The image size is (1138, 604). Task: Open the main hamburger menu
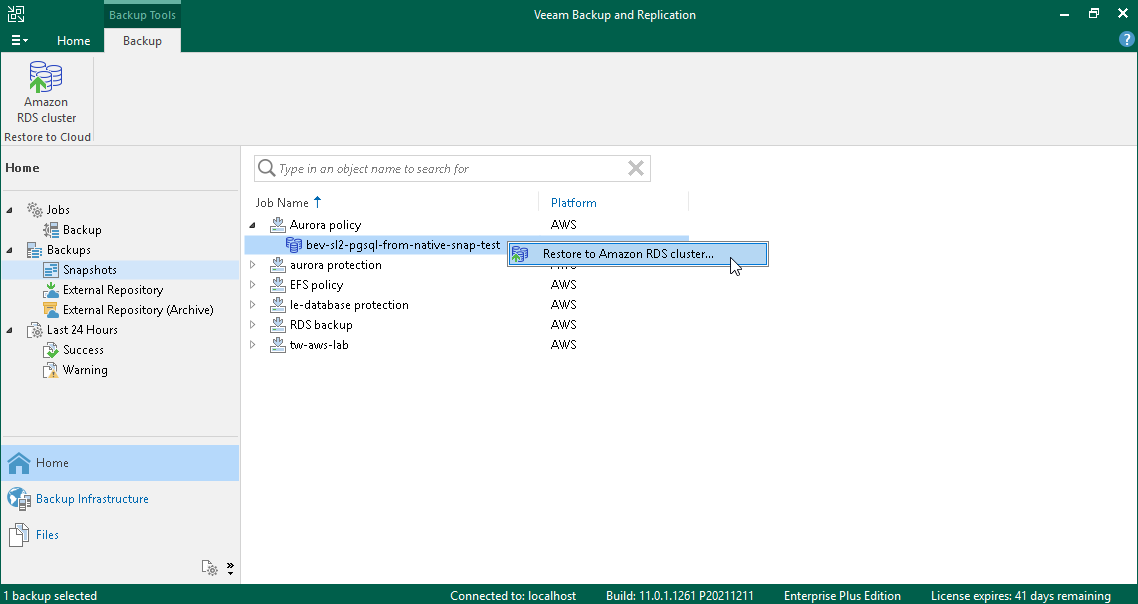(x=20, y=41)
